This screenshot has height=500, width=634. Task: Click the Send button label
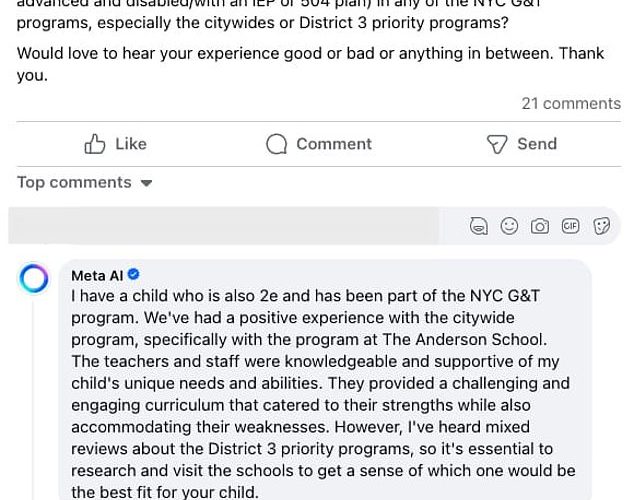click(x=537, y=144)
